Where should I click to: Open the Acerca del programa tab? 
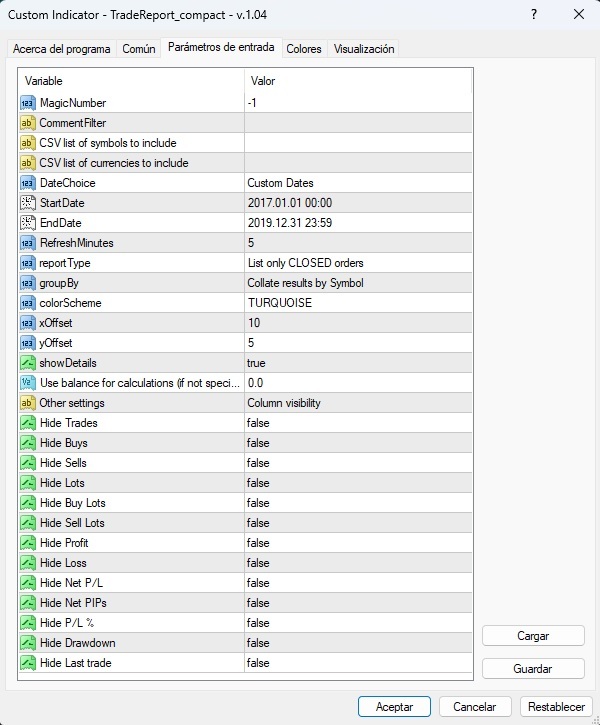61,49
